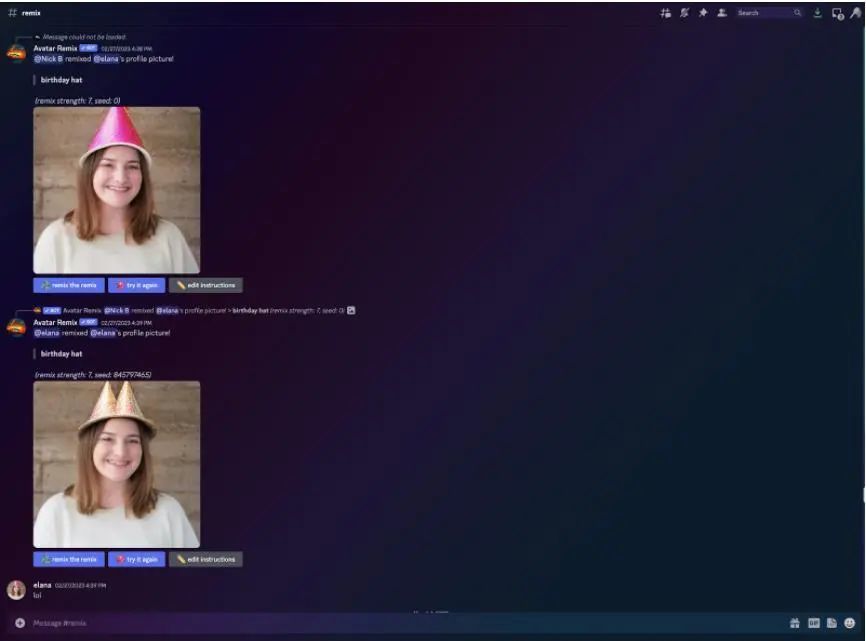Image resolution: width=866 pixels, height=641 pixels.
Task: Click the 'birthday hat' quote in the first message
Action: pos(61,80)
